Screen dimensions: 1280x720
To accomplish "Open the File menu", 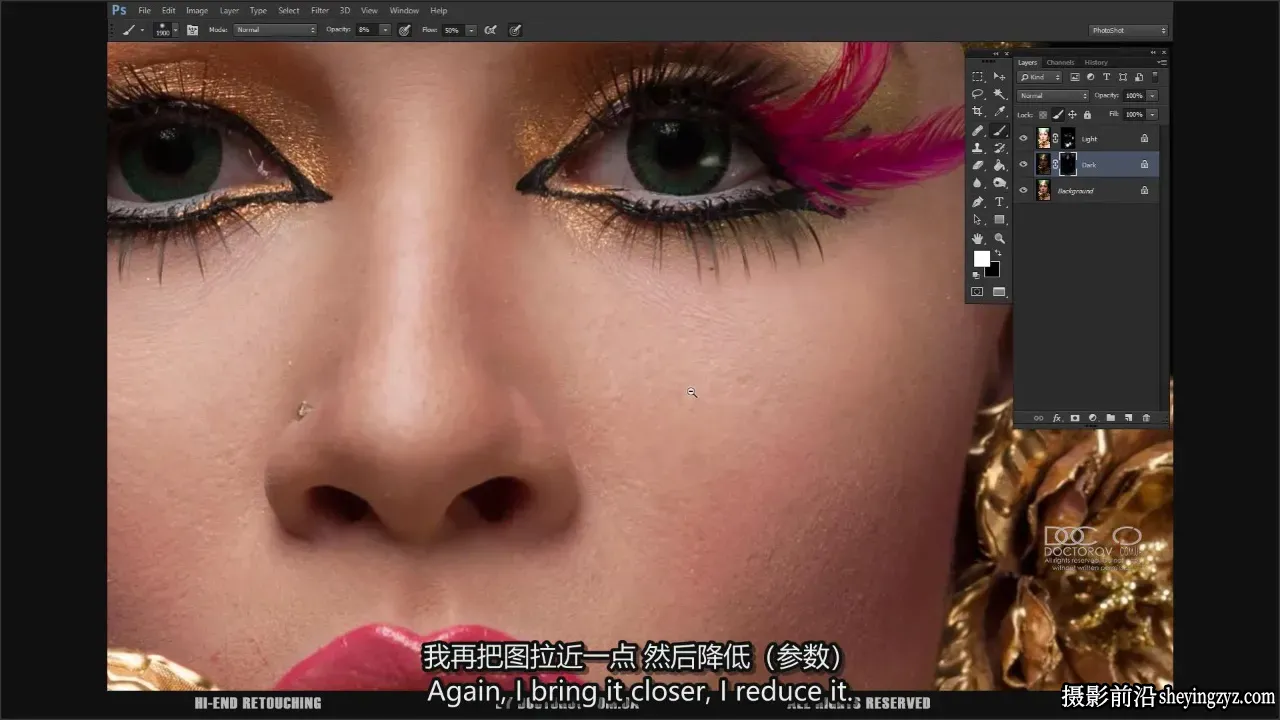I will 144,10.
